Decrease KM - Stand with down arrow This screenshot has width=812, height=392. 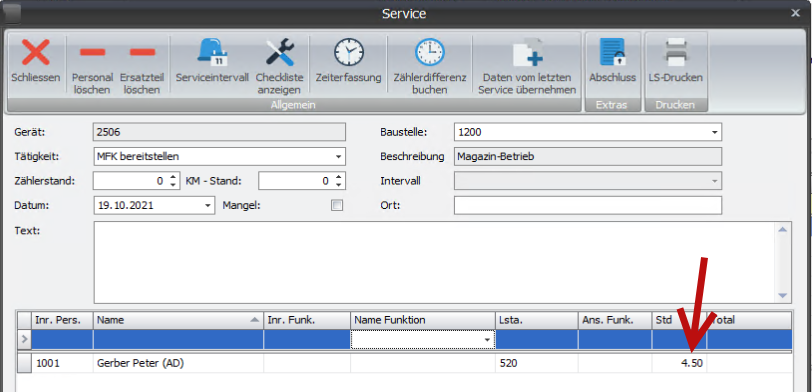pos(338,184)
